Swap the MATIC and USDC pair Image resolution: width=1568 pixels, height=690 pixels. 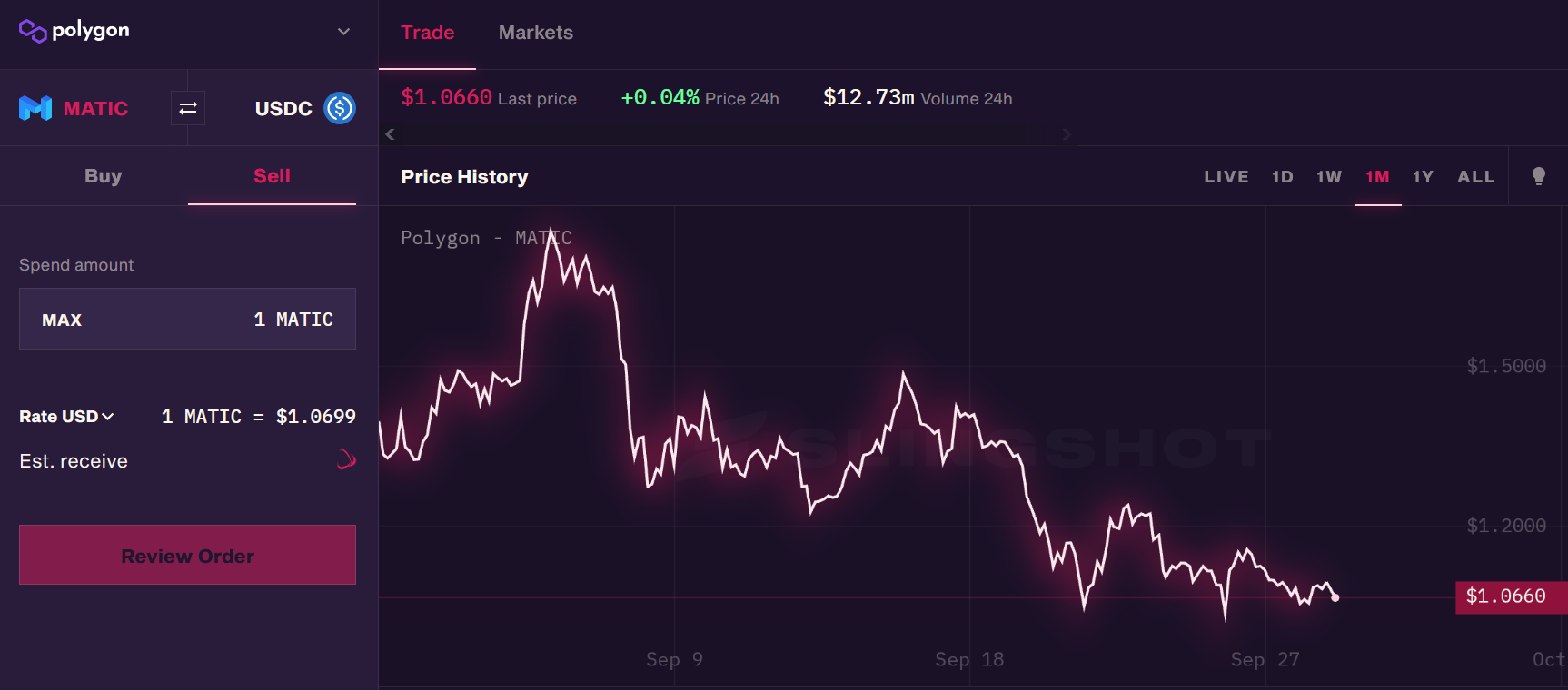point(188,109)
